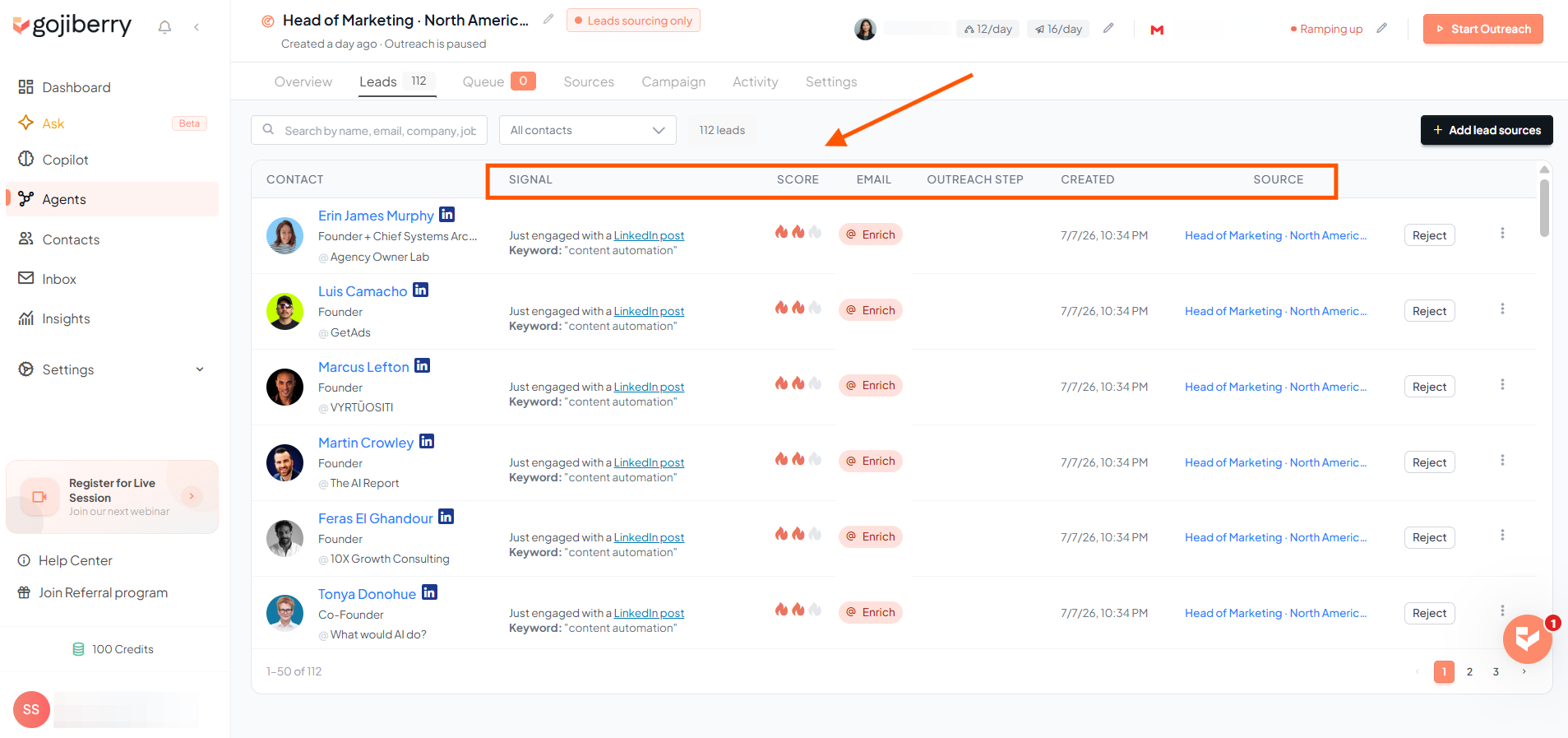Image resolution: width=1568 pixels, height=738 pixels.
Task: Edit the agent name with the pencil icon
Action: (x=548, y=19)
